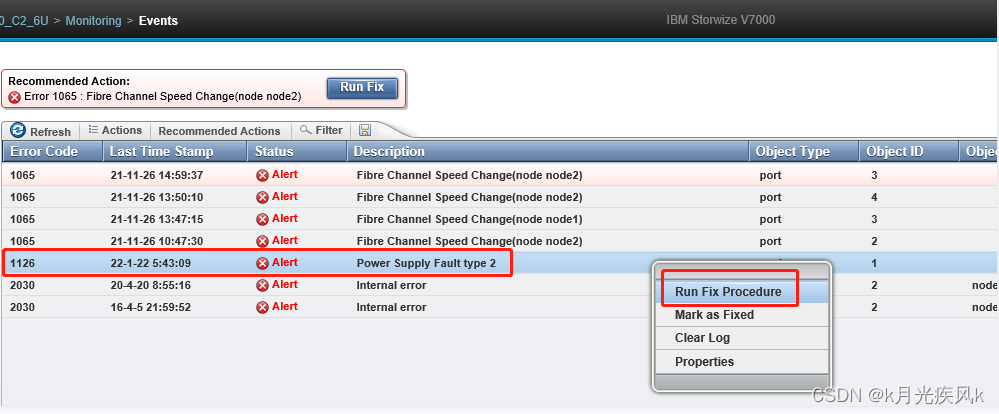This screenshot has height=414, width=999.
Task: Click the floppy disk save icon
Action: coord(365,131)
